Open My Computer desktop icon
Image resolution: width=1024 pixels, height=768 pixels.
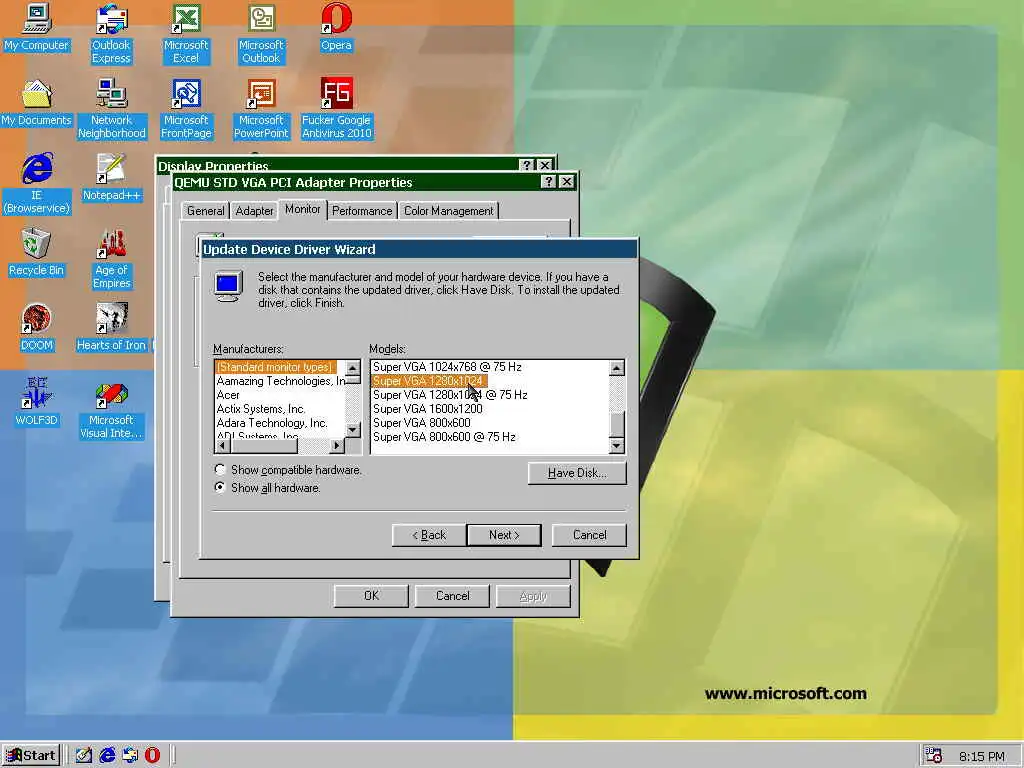[37, 27]
